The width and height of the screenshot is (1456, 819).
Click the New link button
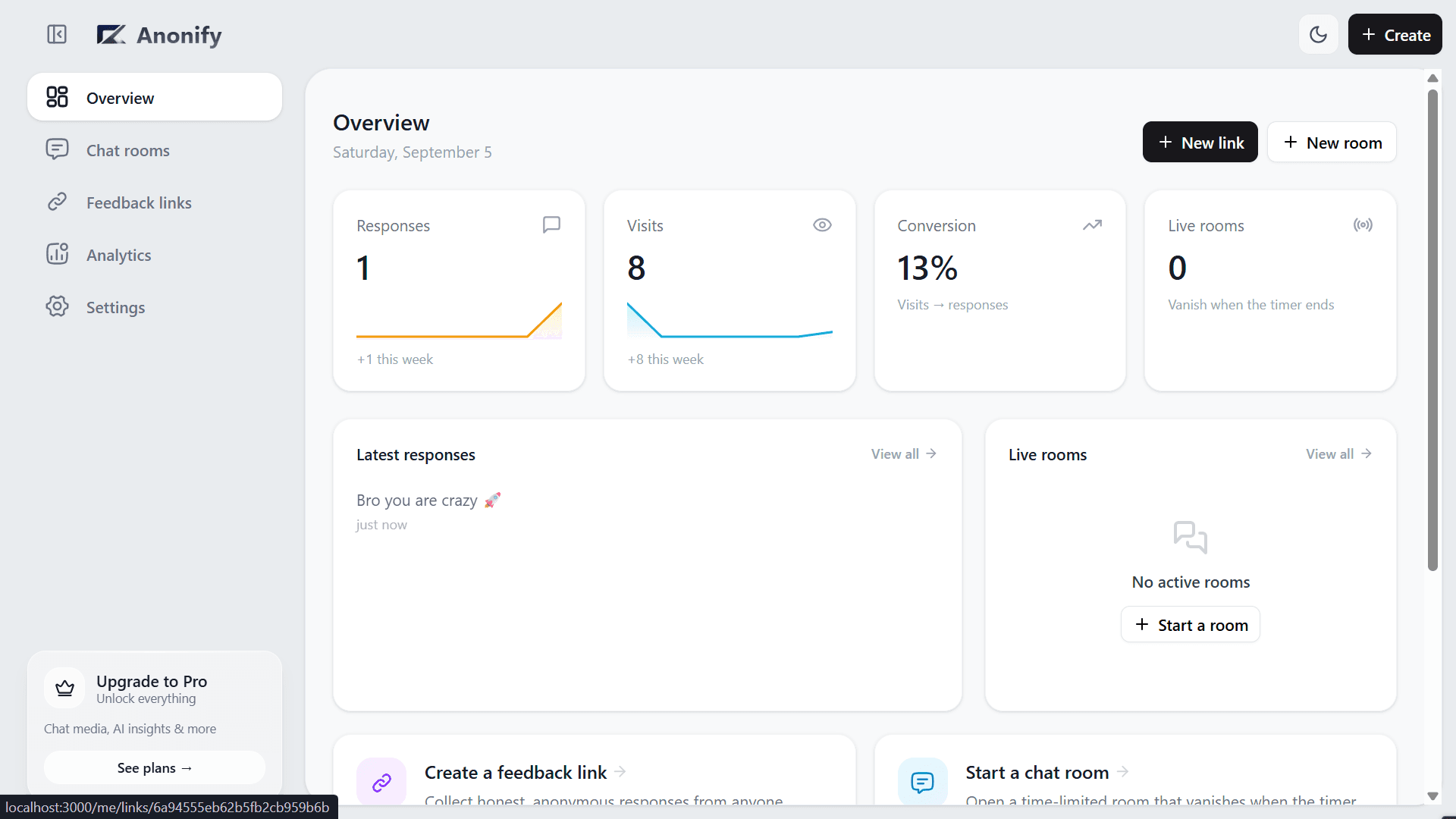pyautogui.click(x=1200, y=142)
